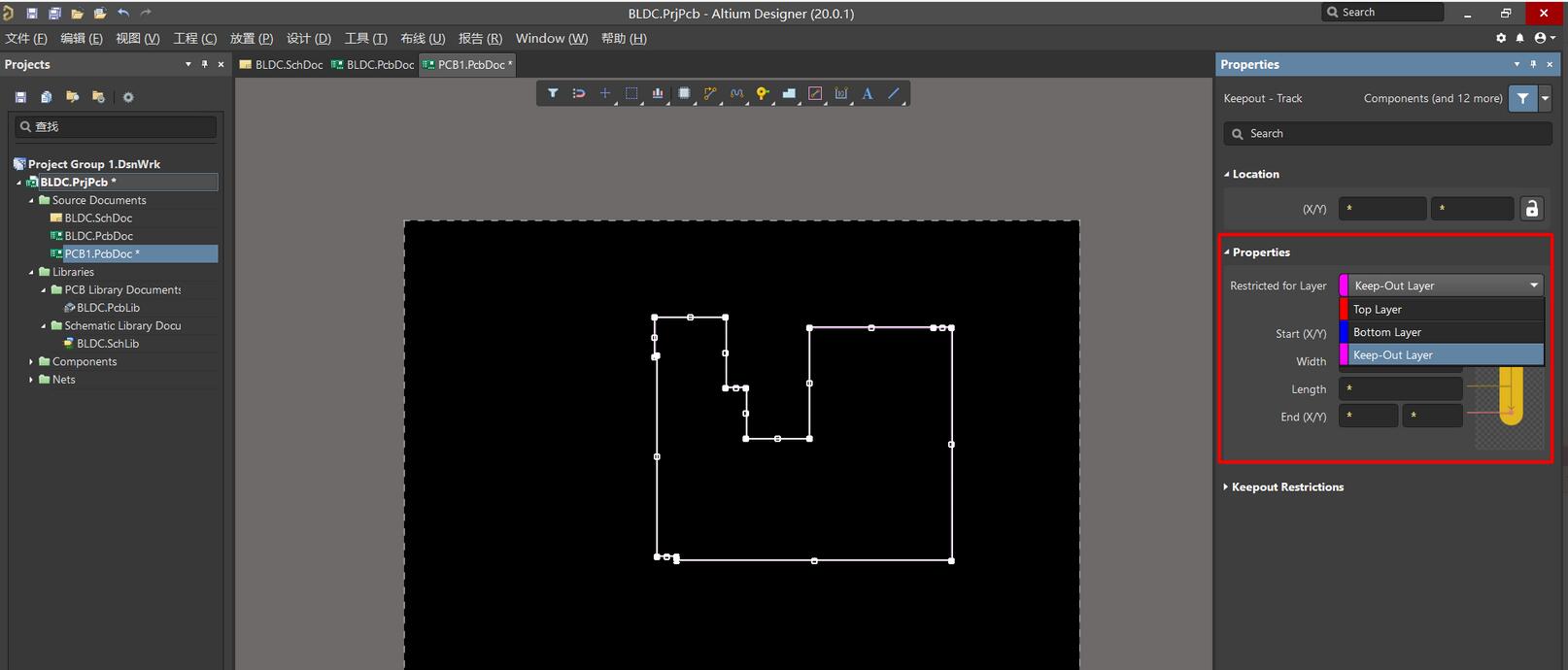Image resolution: width=1568 pixels, height=670 pixels.
Task: Open the filter button dropdown arrow
Action: 1545,98
